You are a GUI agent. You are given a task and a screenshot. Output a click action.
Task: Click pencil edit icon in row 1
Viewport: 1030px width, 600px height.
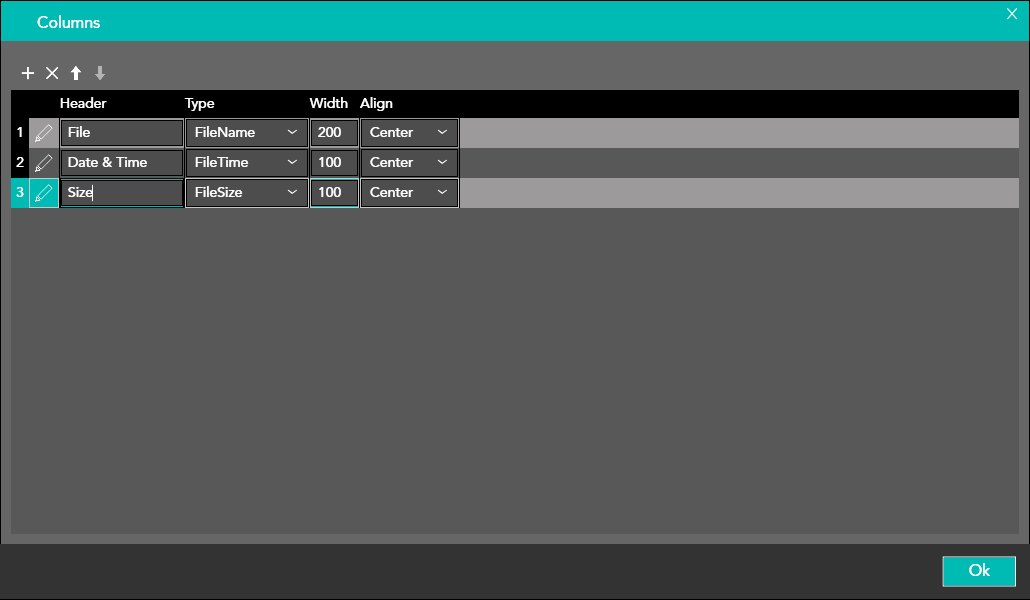pos(44,133)
